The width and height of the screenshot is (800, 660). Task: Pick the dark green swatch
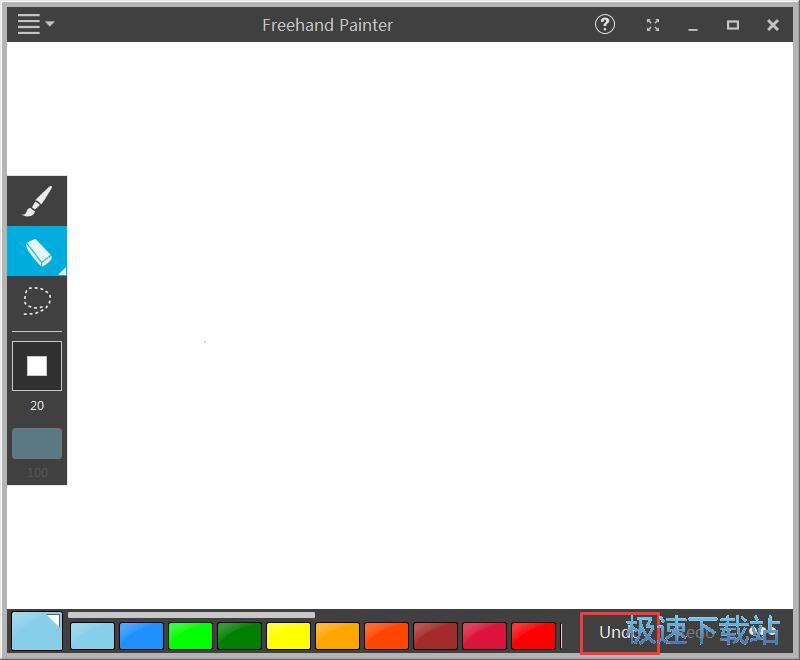pyautogui.click(x=239, y=636)
